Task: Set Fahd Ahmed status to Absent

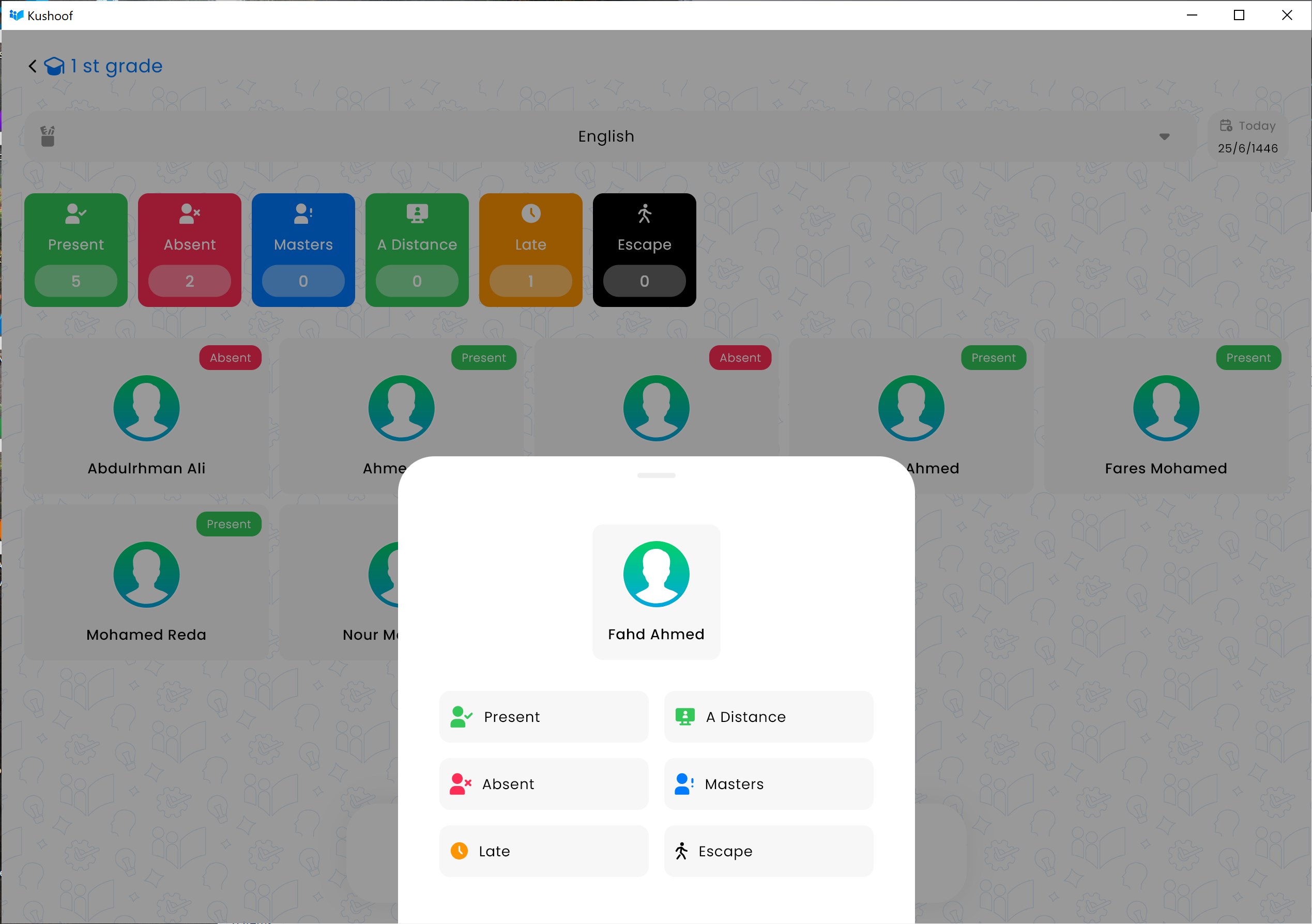Action: (543, 784)
